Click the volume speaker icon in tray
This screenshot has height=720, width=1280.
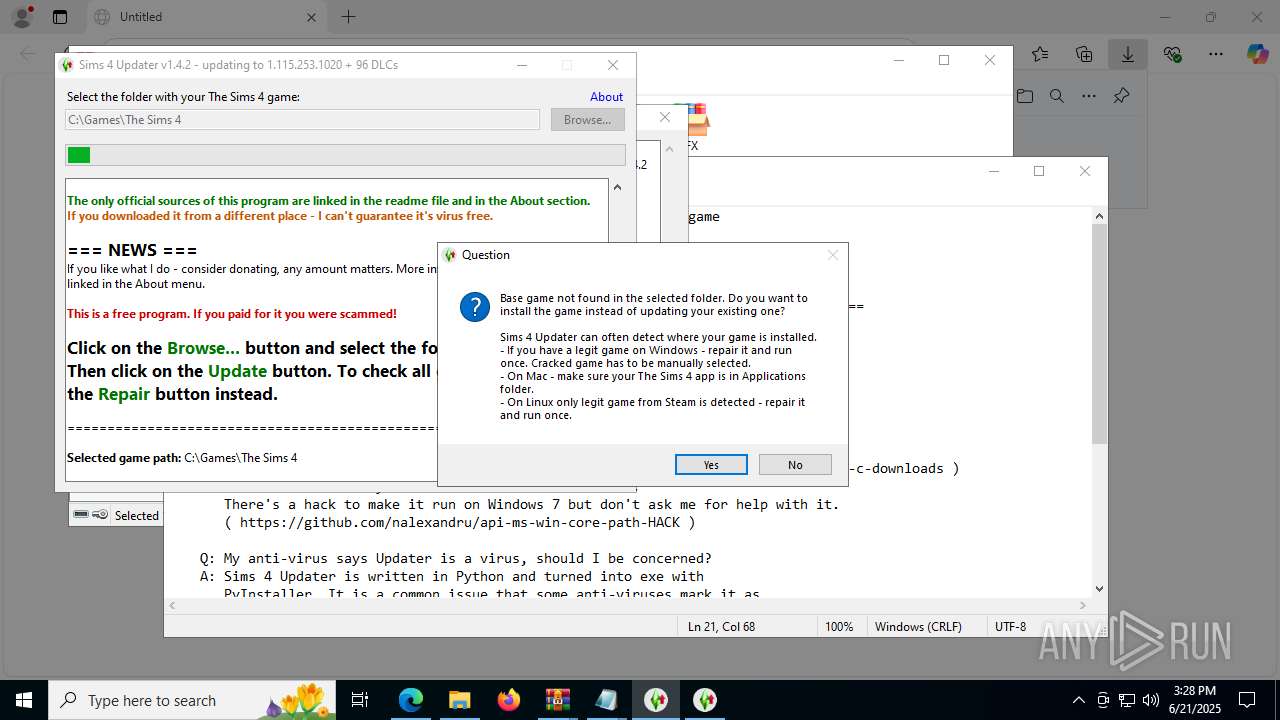1151,700
